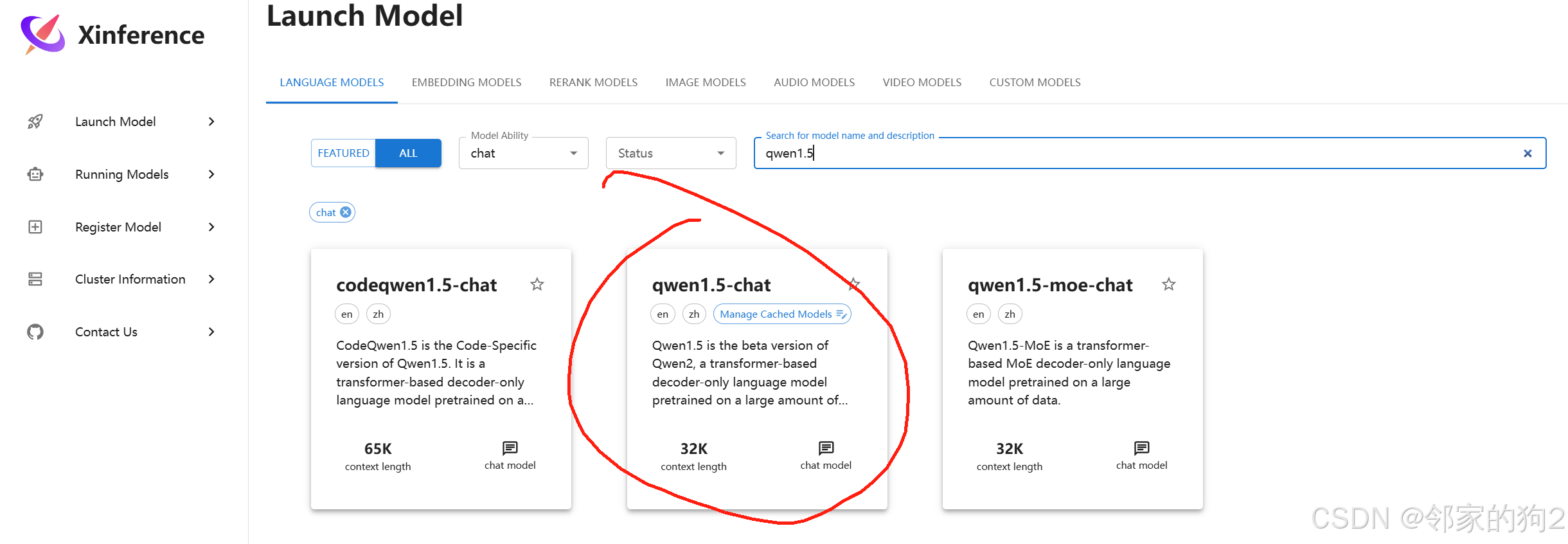
Task: Click the Cluster Information sidebar label
Action: click(x=130, y=279)
